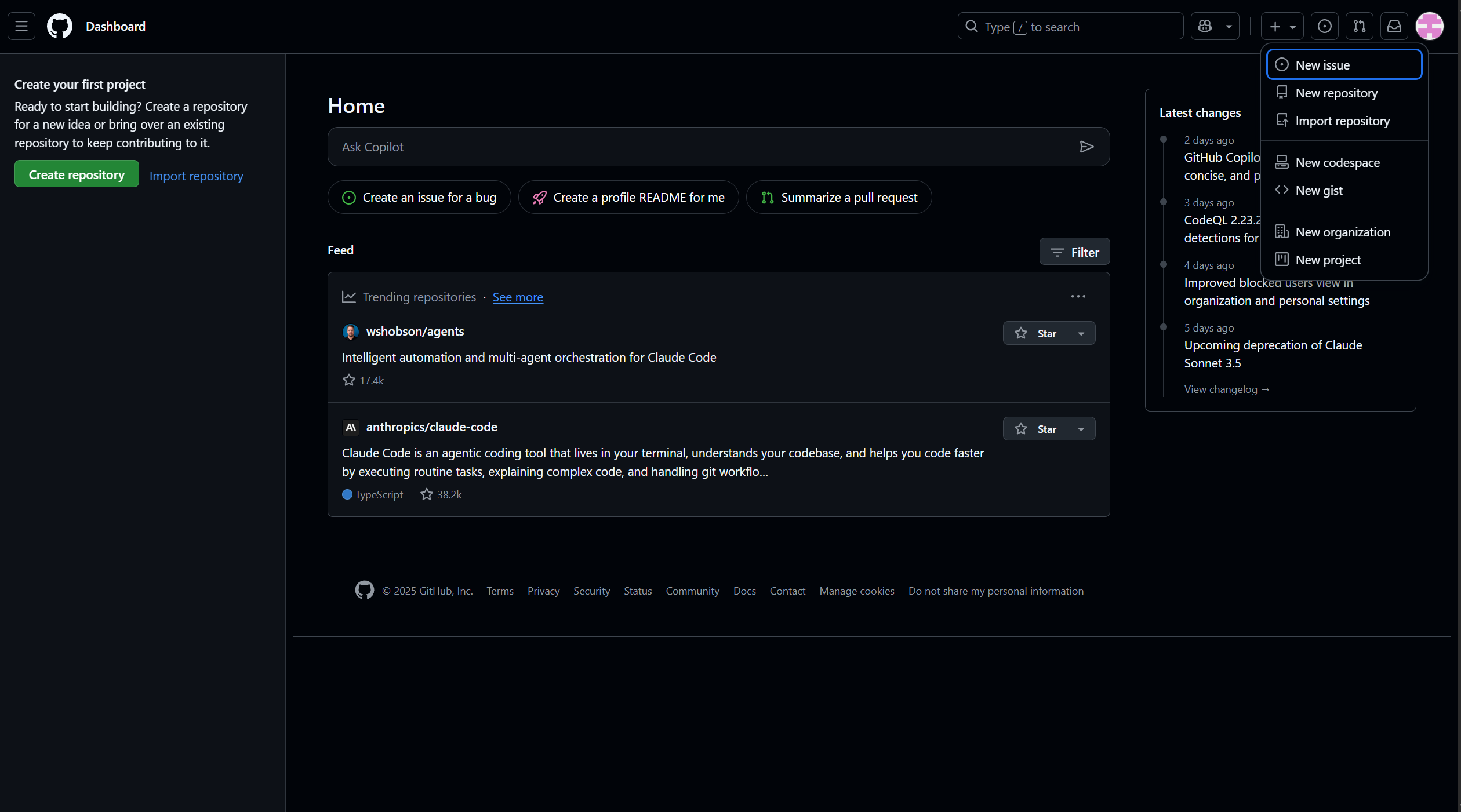Choose New gist menu entry

point(1319,190)
